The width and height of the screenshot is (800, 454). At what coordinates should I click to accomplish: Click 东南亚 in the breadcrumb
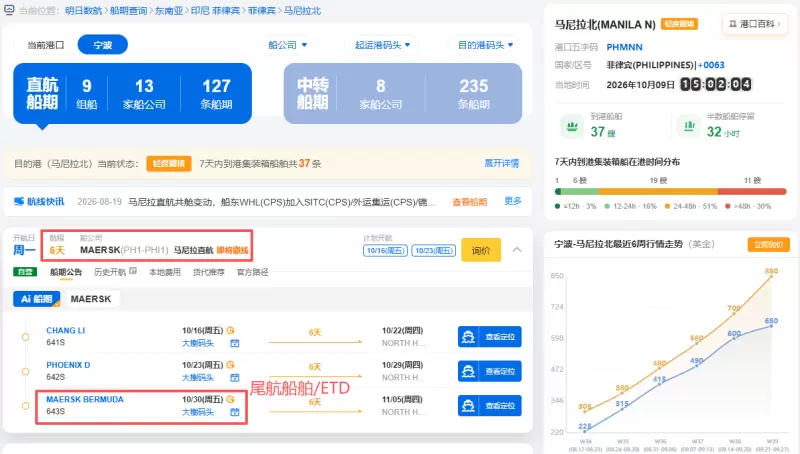pos(168,10)
